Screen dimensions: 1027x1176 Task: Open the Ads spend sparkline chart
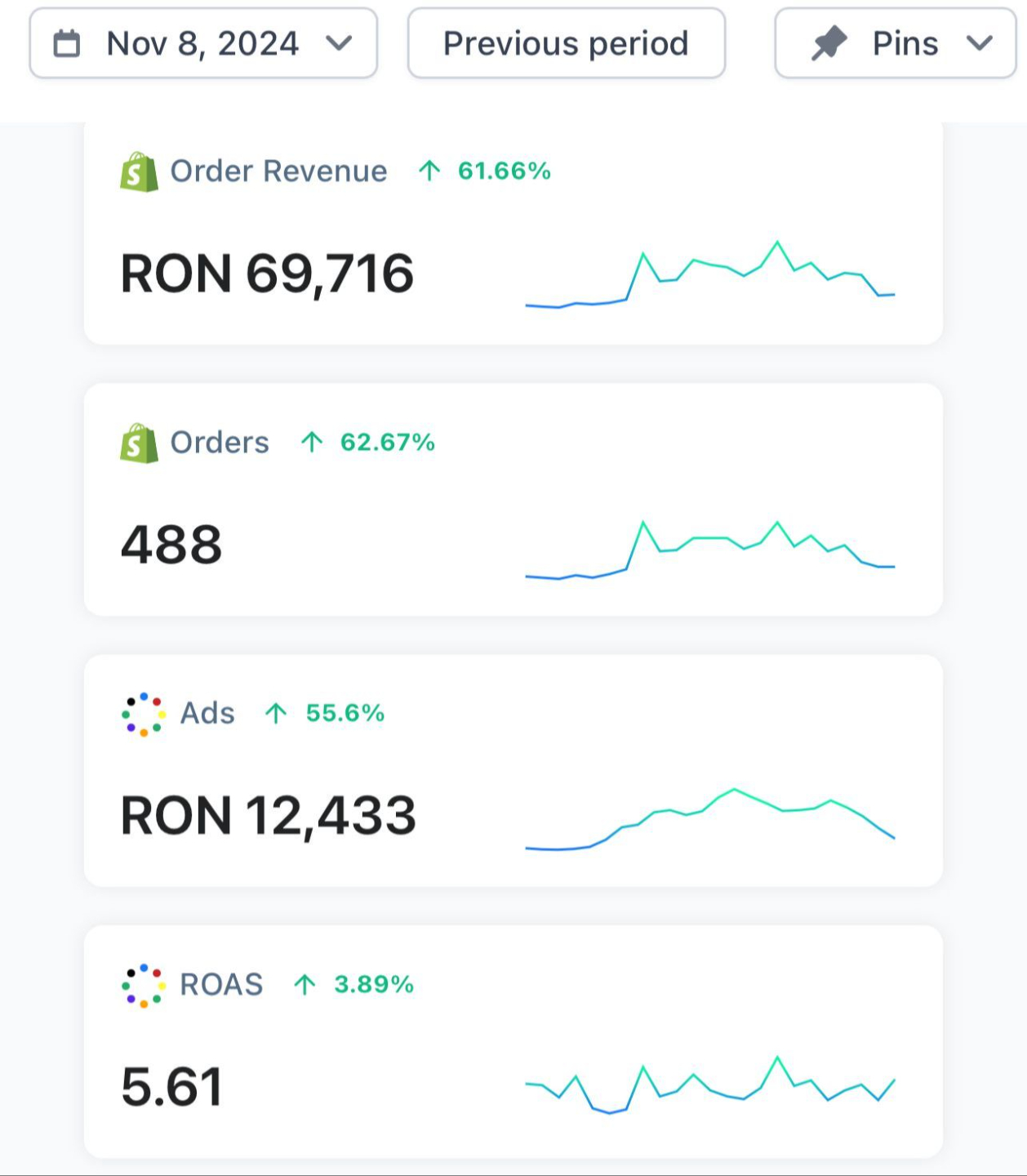click(x=710, y=819)
